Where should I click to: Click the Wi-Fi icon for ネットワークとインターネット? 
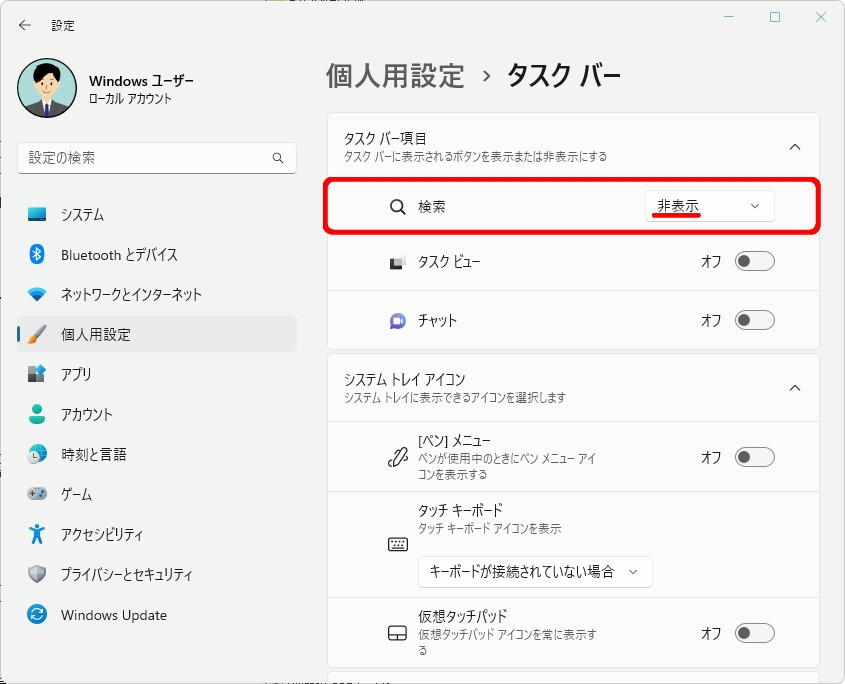click(x=37, y=294)
